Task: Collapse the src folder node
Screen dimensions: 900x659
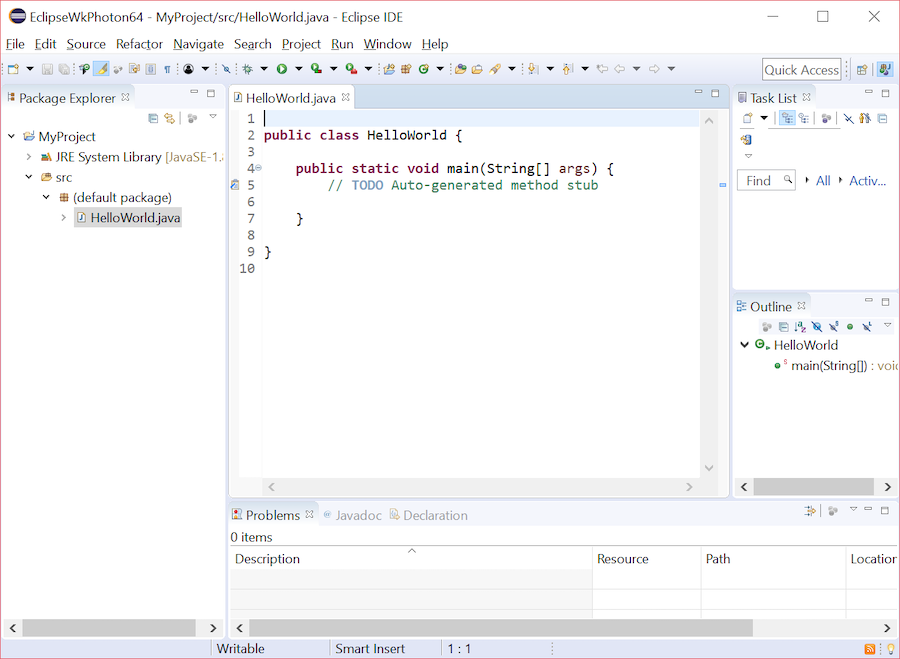Action: click(x=29, y=177)
